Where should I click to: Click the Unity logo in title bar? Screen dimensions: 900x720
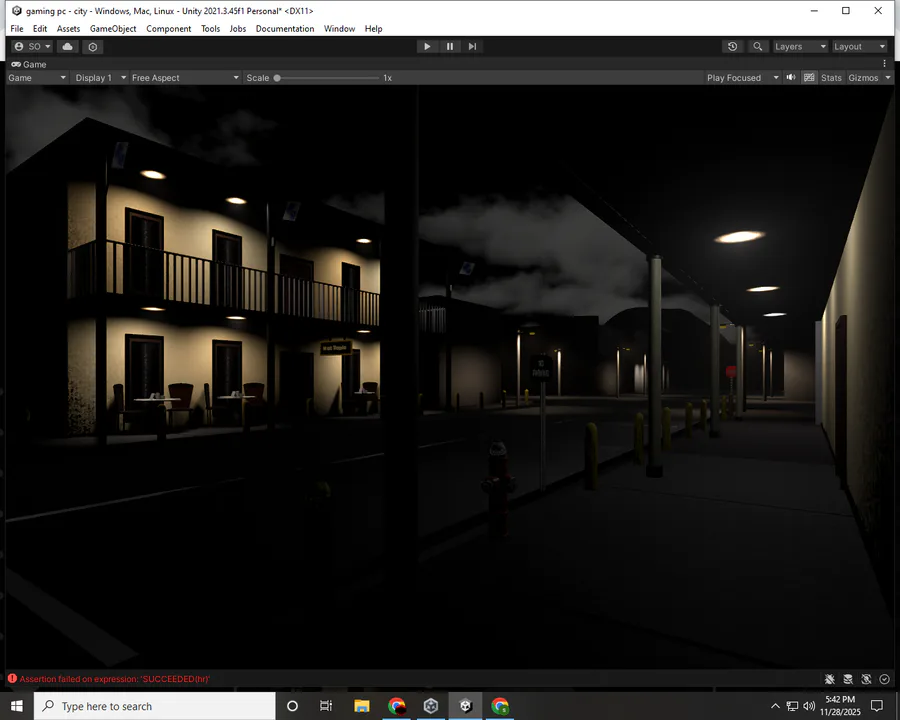[17, 11]
